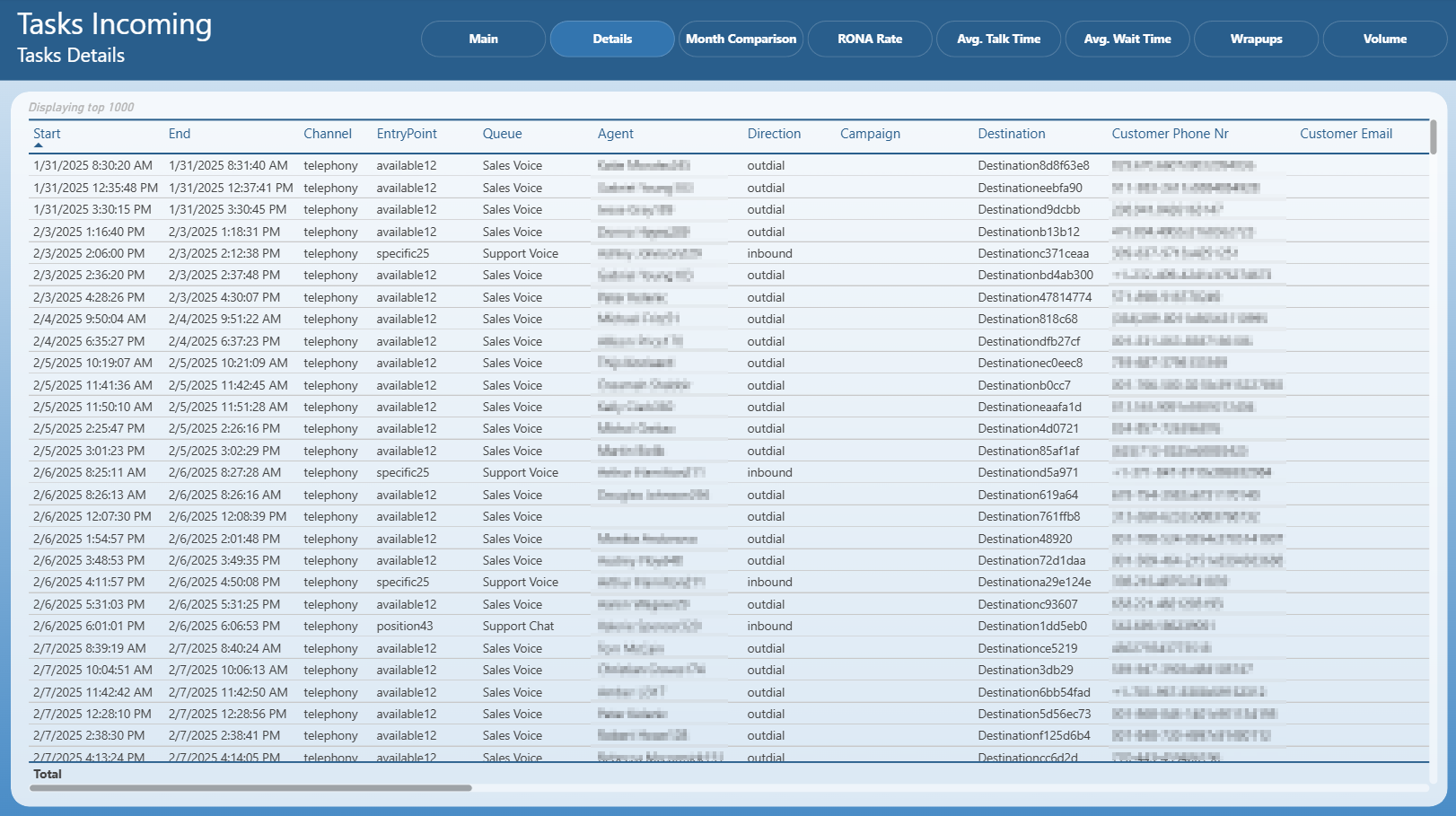Select end time 2/7/2025 12:28:56 PM
Screen dimensions: 1456x816
pyautogui.click(x=228, y=715)
